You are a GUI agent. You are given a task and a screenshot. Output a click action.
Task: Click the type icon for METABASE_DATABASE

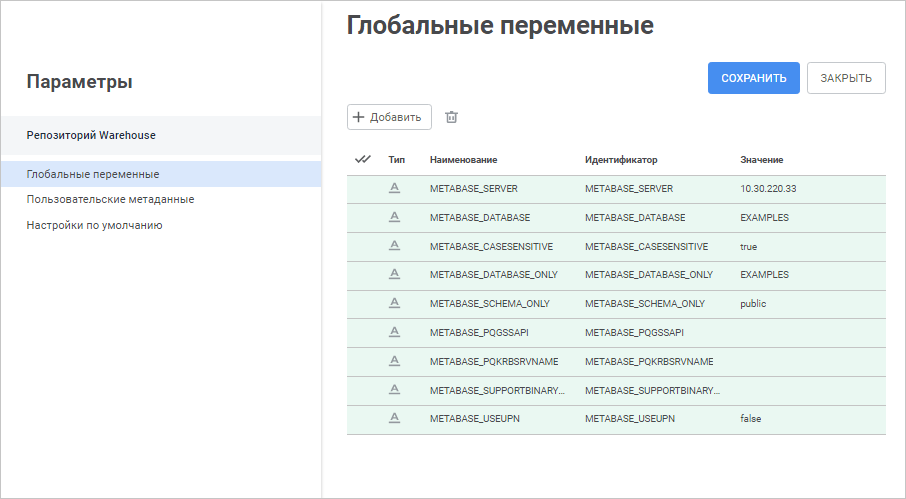(x=394, y=217)
